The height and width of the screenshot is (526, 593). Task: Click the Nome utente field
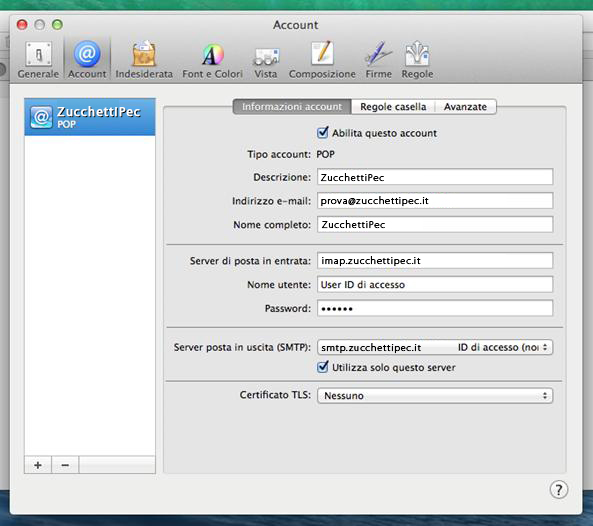[x=435, y=284]
